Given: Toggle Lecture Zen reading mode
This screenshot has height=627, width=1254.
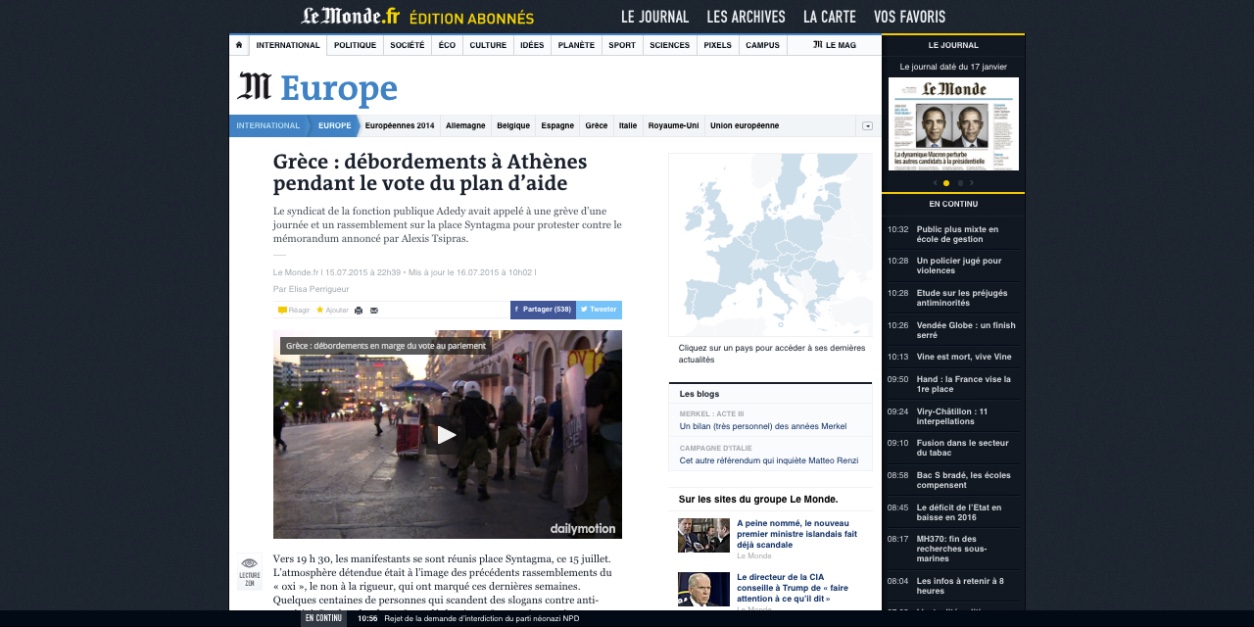Looking at the screenshot, I should pos(249,571).
